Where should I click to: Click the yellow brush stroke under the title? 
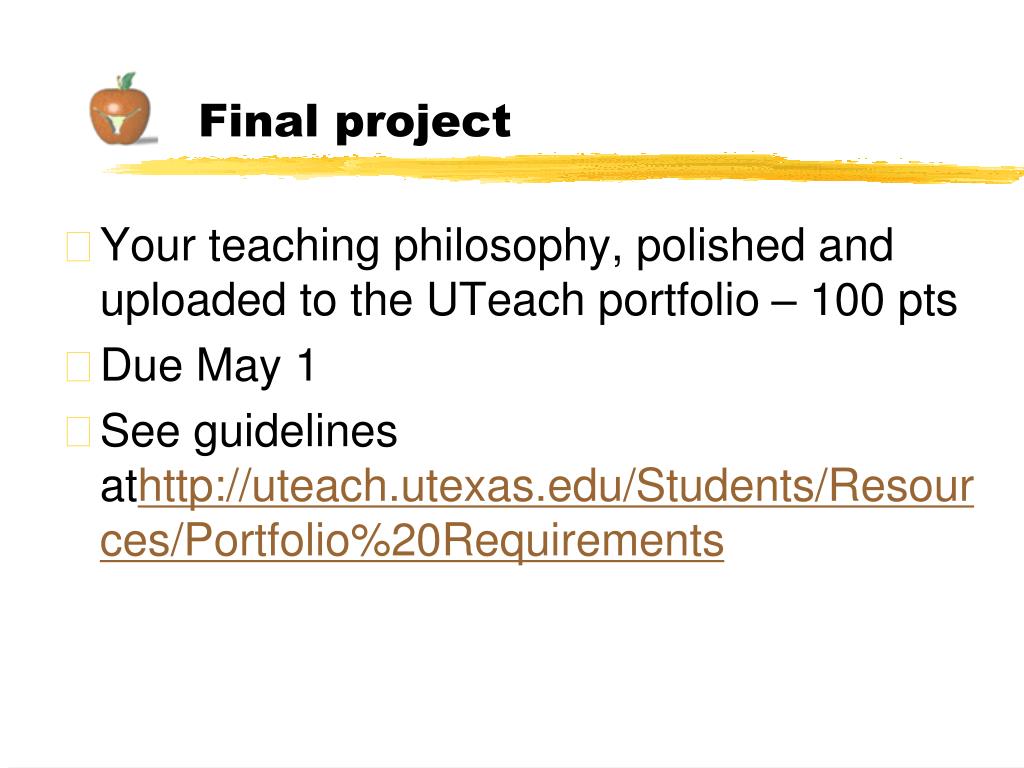click(563, 167)
